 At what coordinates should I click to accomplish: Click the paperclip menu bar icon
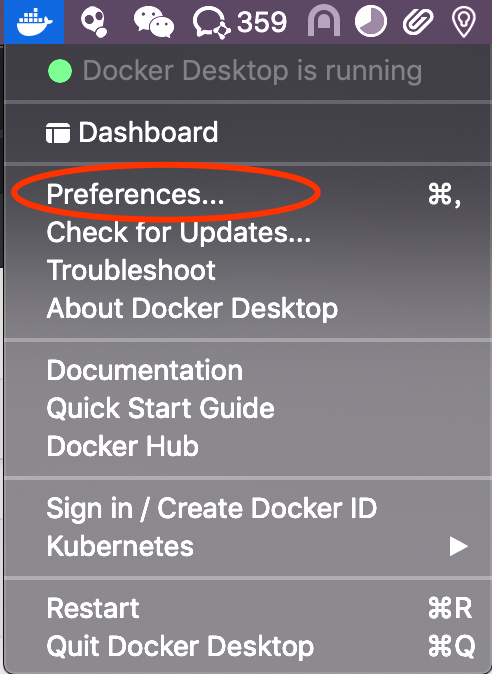(418, 21)
